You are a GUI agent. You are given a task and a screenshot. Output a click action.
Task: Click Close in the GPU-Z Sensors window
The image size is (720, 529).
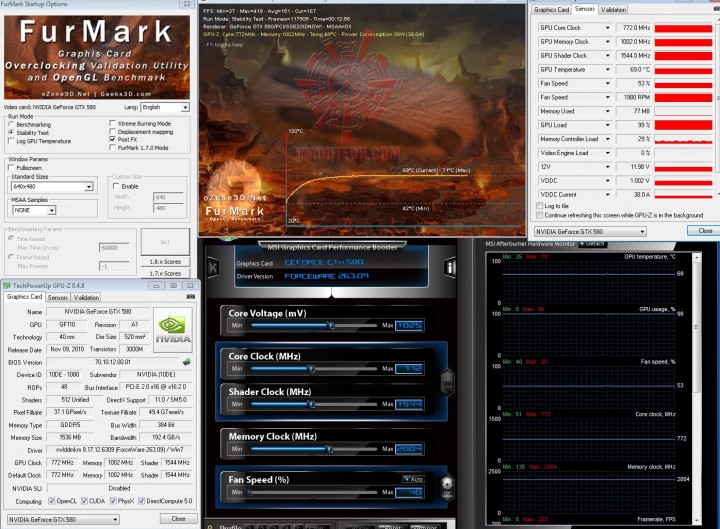[704, 231]
